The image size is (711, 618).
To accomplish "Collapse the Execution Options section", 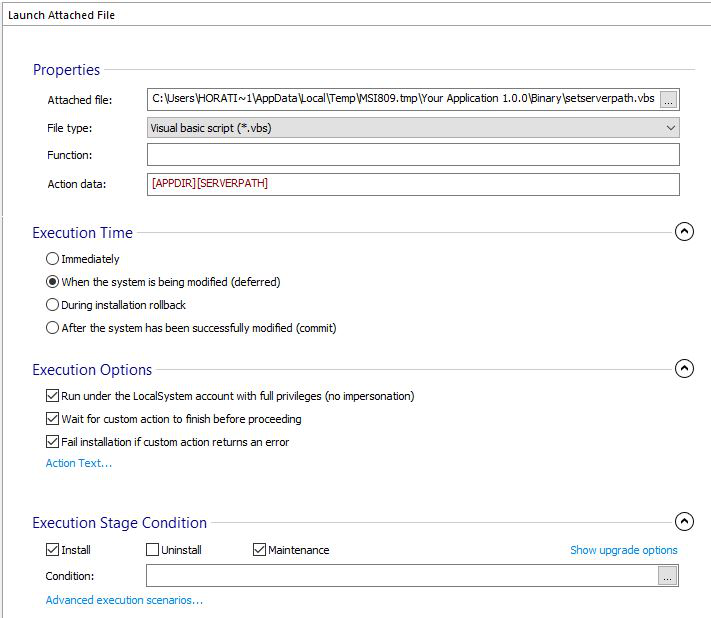I will [684, 369].
